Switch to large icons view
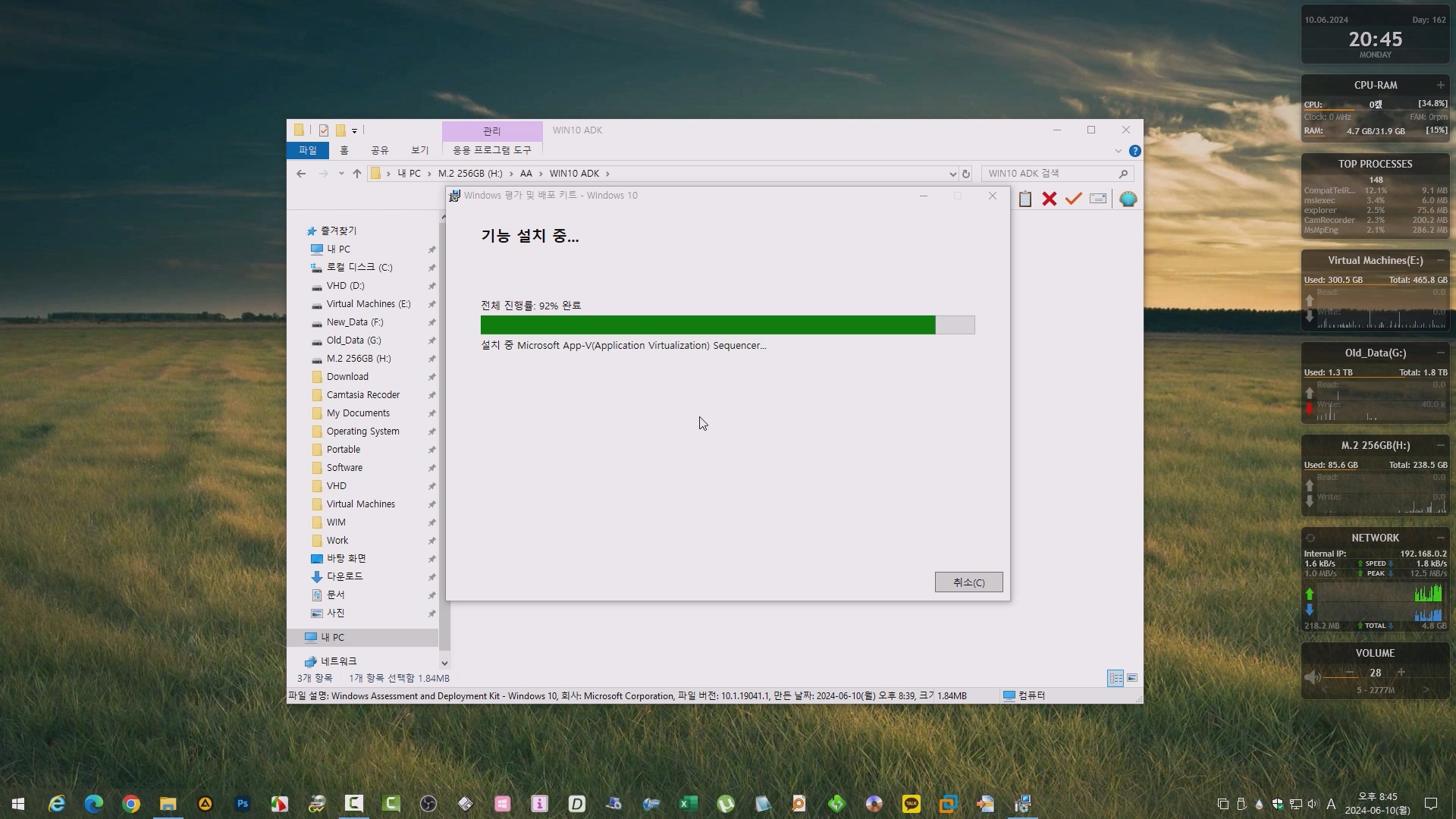Viewport: 1456px width, 819px height. (1132, 678)
